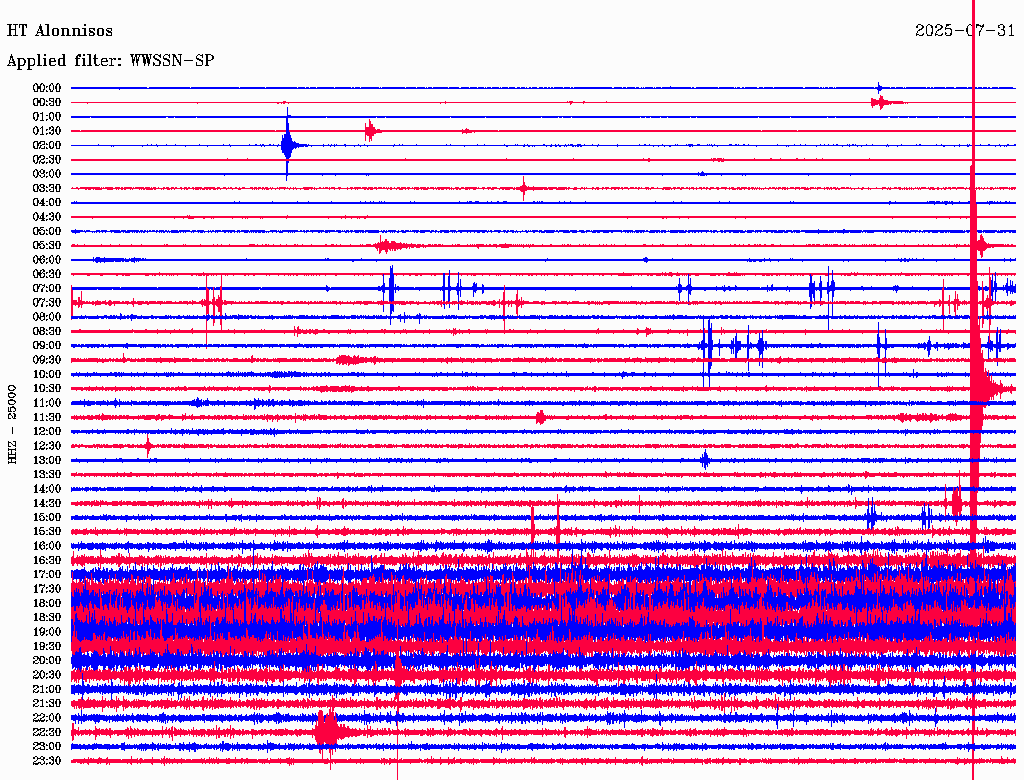
Task: Click the small red event on the 12:30 trace
Action: pyautogui.click(x=149, y=446)
